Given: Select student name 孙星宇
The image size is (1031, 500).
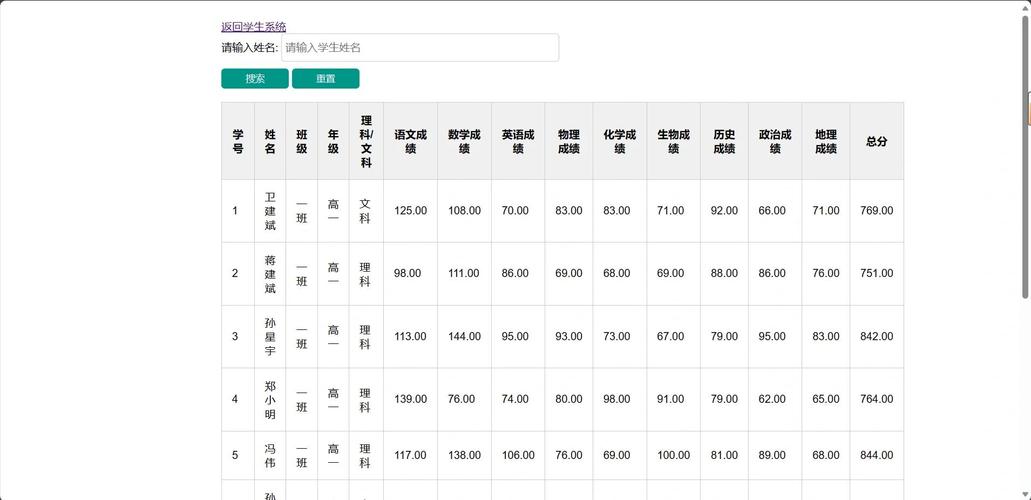Looking at the screenshot, I should [270, 337].
